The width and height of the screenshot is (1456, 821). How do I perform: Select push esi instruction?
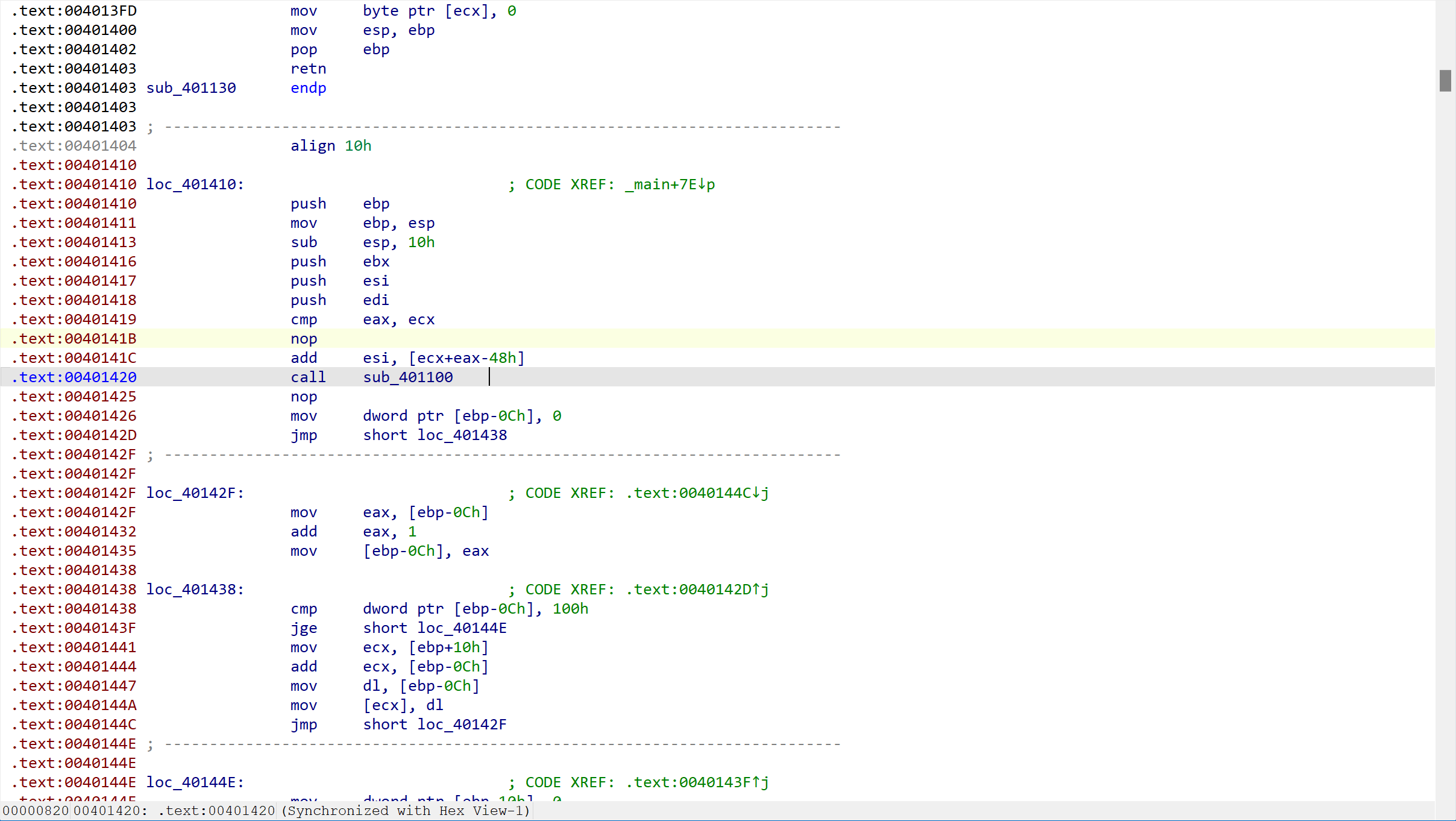pos(340,281)
